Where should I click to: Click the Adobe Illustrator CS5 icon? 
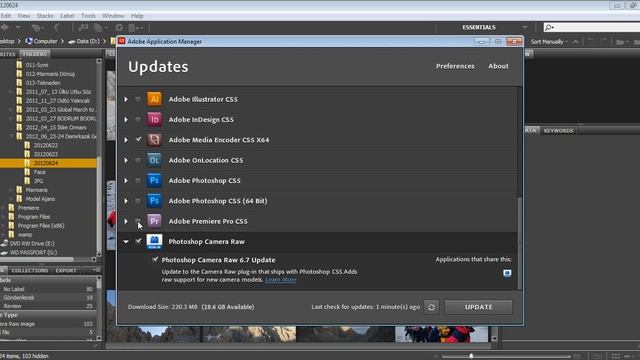point(154,99)
